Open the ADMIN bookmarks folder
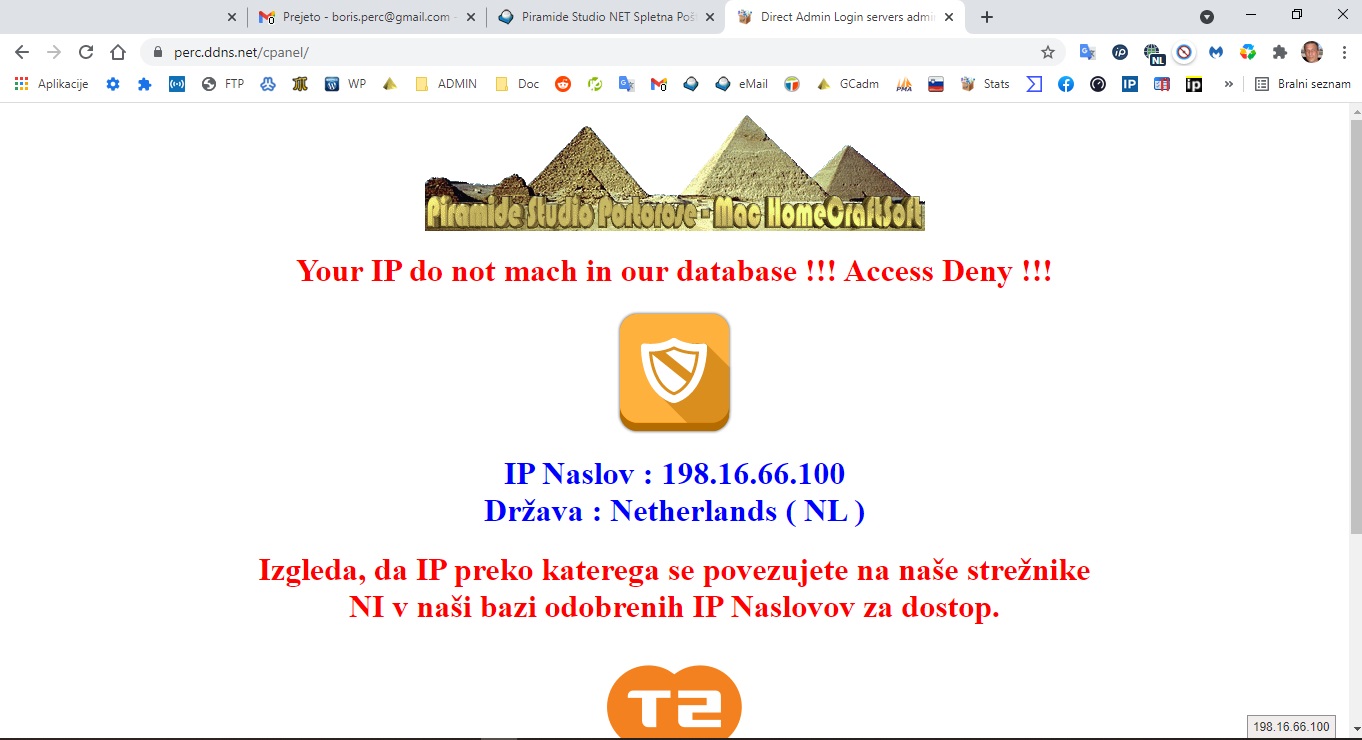This screenshot has width=1362, height=740. pos(446,84)
